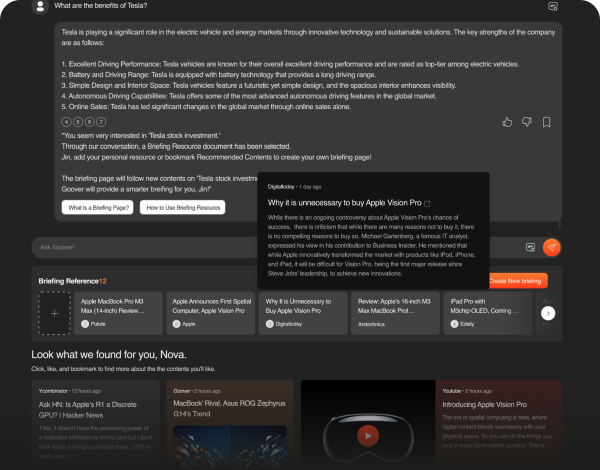Play the Apple Vision Pro video
Screen dimensions: 600x470
pos(368,436)
